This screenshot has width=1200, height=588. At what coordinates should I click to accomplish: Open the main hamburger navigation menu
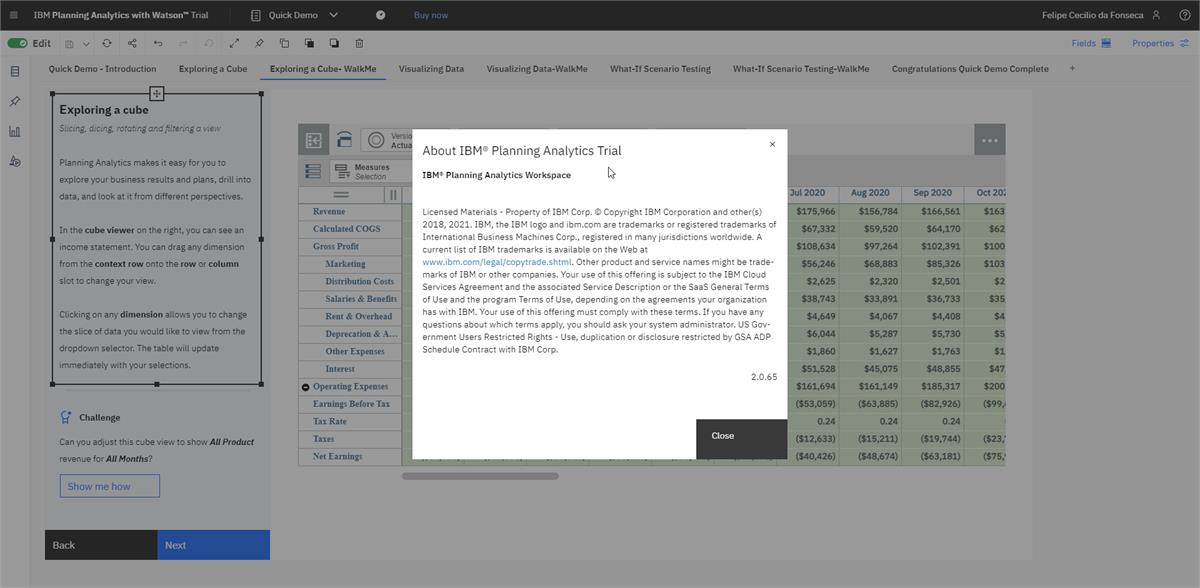pos(14,15)
